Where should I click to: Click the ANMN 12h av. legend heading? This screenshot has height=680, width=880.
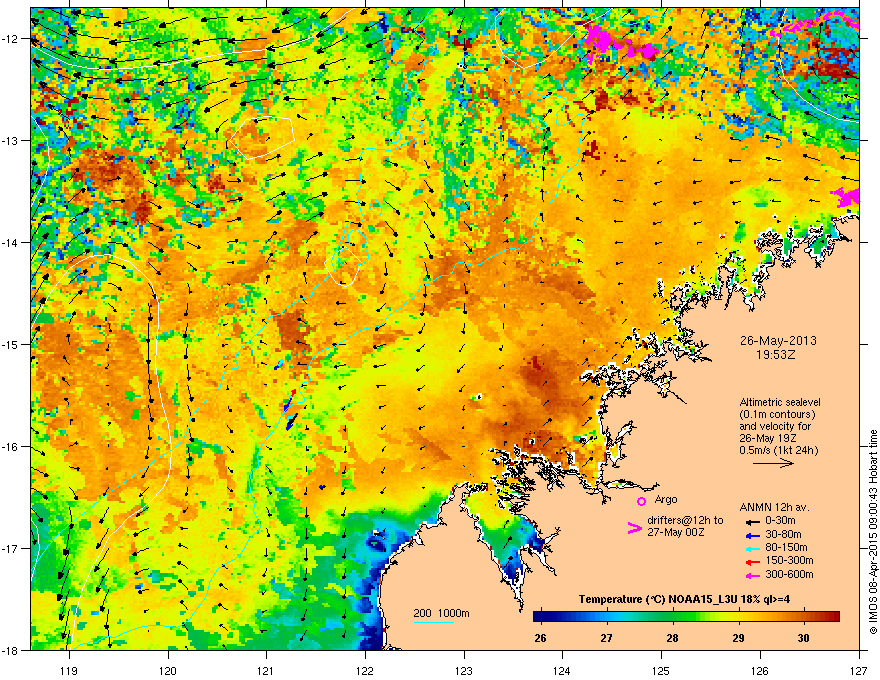[x=774, y=507]
